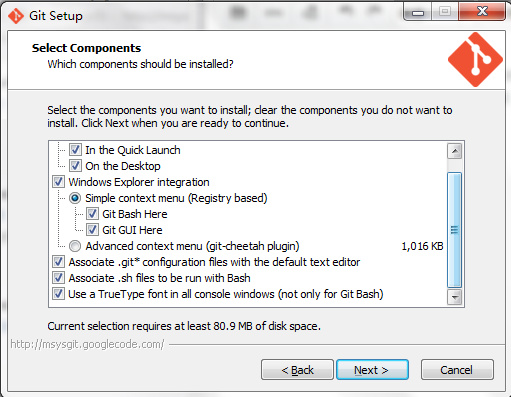Click the Git logo in title bar

[x=16, y=16]
